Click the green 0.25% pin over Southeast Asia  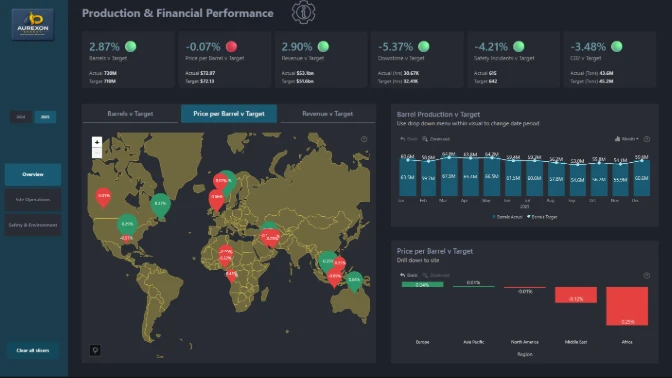pos(327,261)
